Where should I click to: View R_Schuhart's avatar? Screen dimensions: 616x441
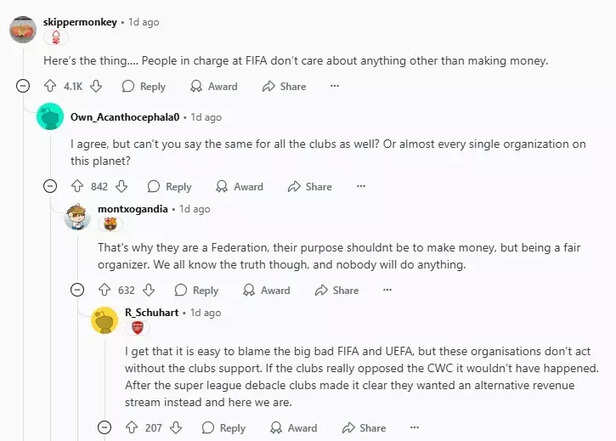point(105,320)
